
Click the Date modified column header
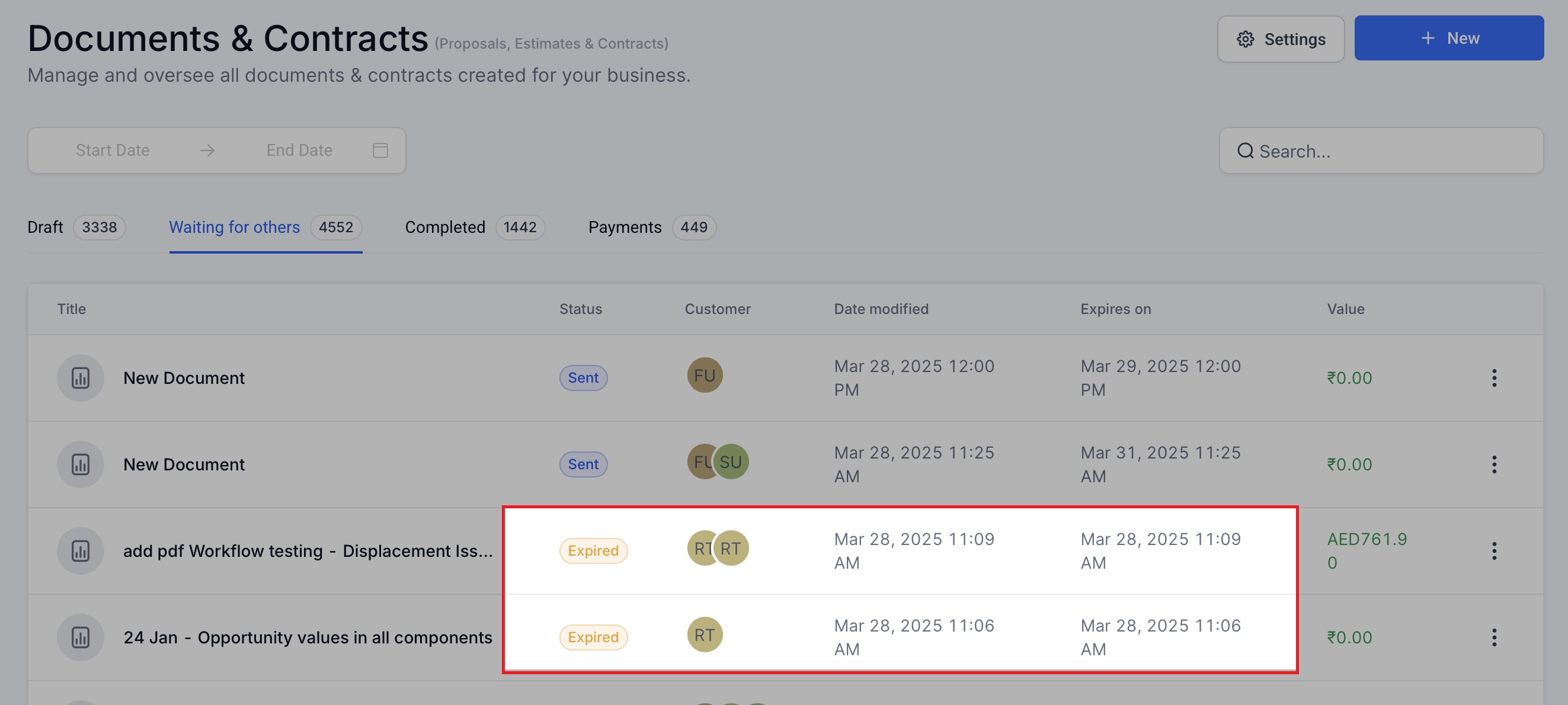[x=881, y=309]
